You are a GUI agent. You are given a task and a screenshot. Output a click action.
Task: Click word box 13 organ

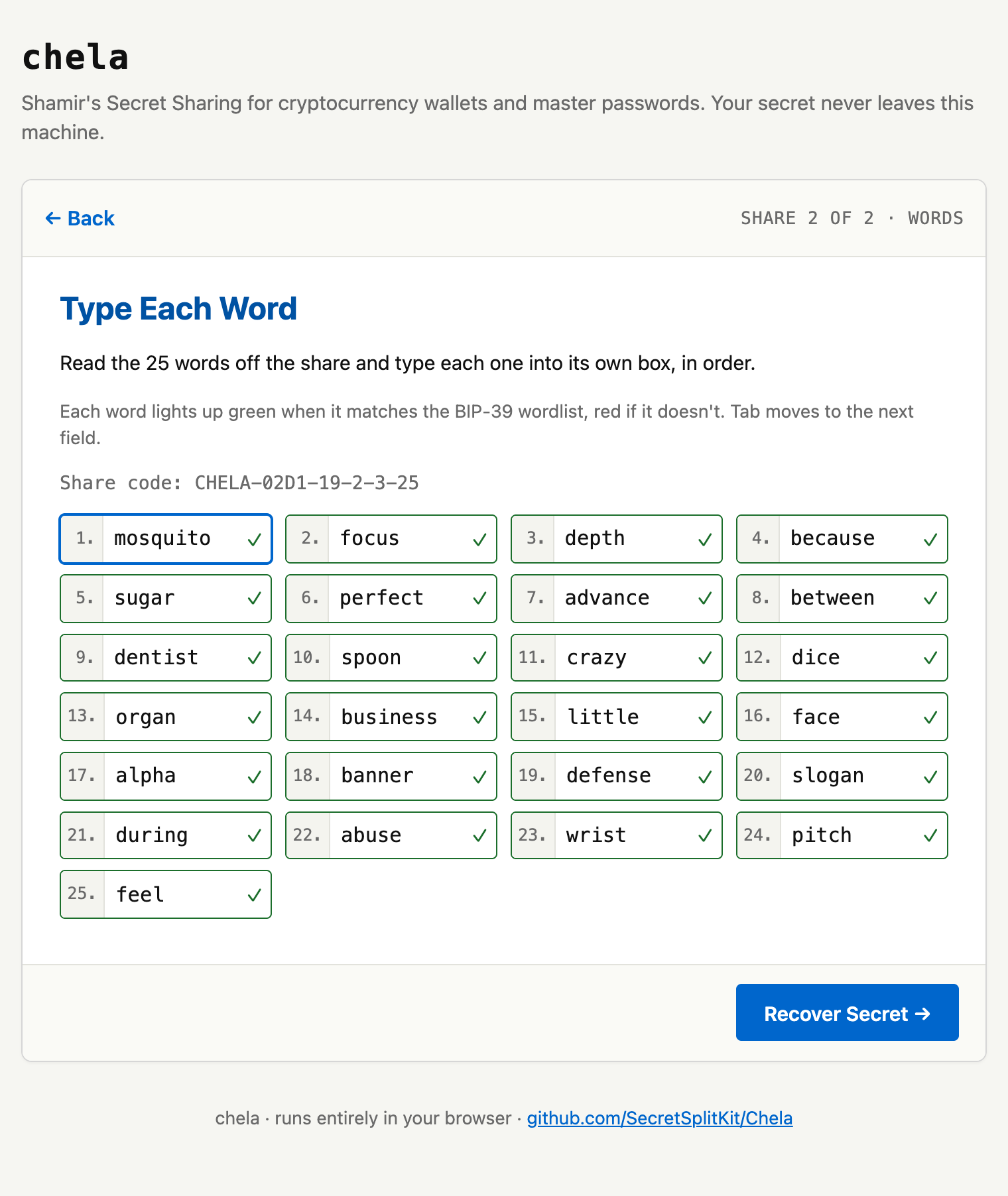[166, 717]
